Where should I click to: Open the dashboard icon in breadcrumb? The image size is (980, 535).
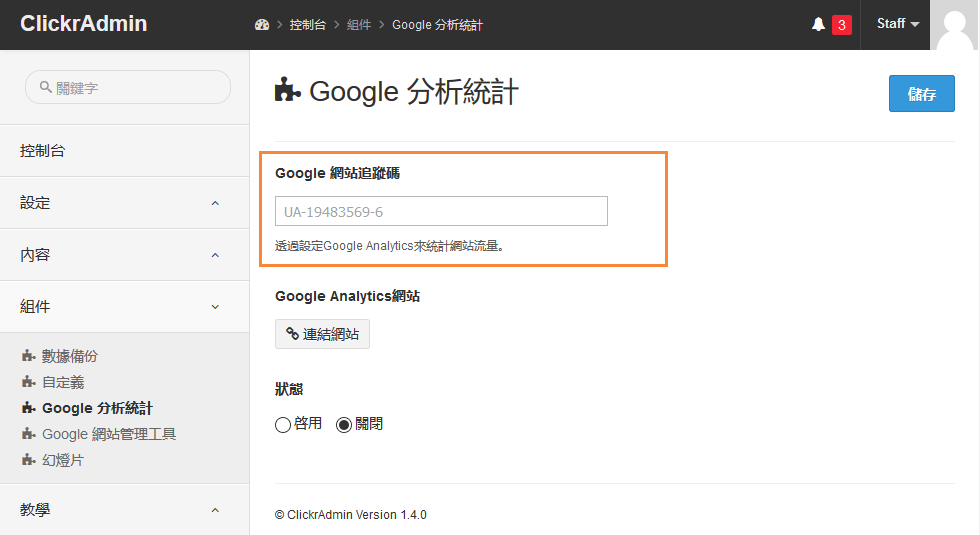point(262,24)
